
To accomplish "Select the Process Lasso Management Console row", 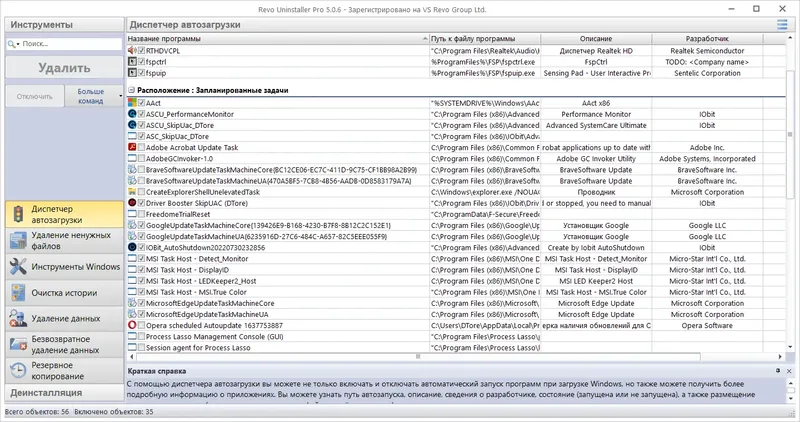I will (456, 336).
